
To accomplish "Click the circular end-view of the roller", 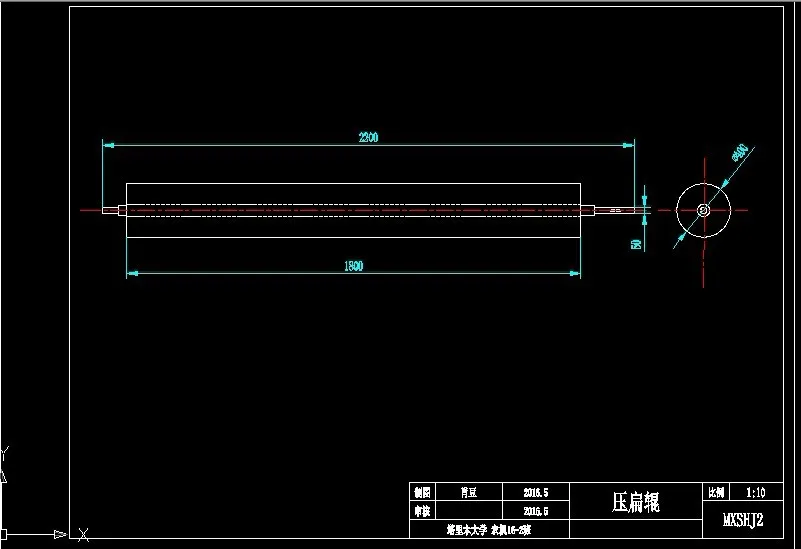I will click(703, 210).
